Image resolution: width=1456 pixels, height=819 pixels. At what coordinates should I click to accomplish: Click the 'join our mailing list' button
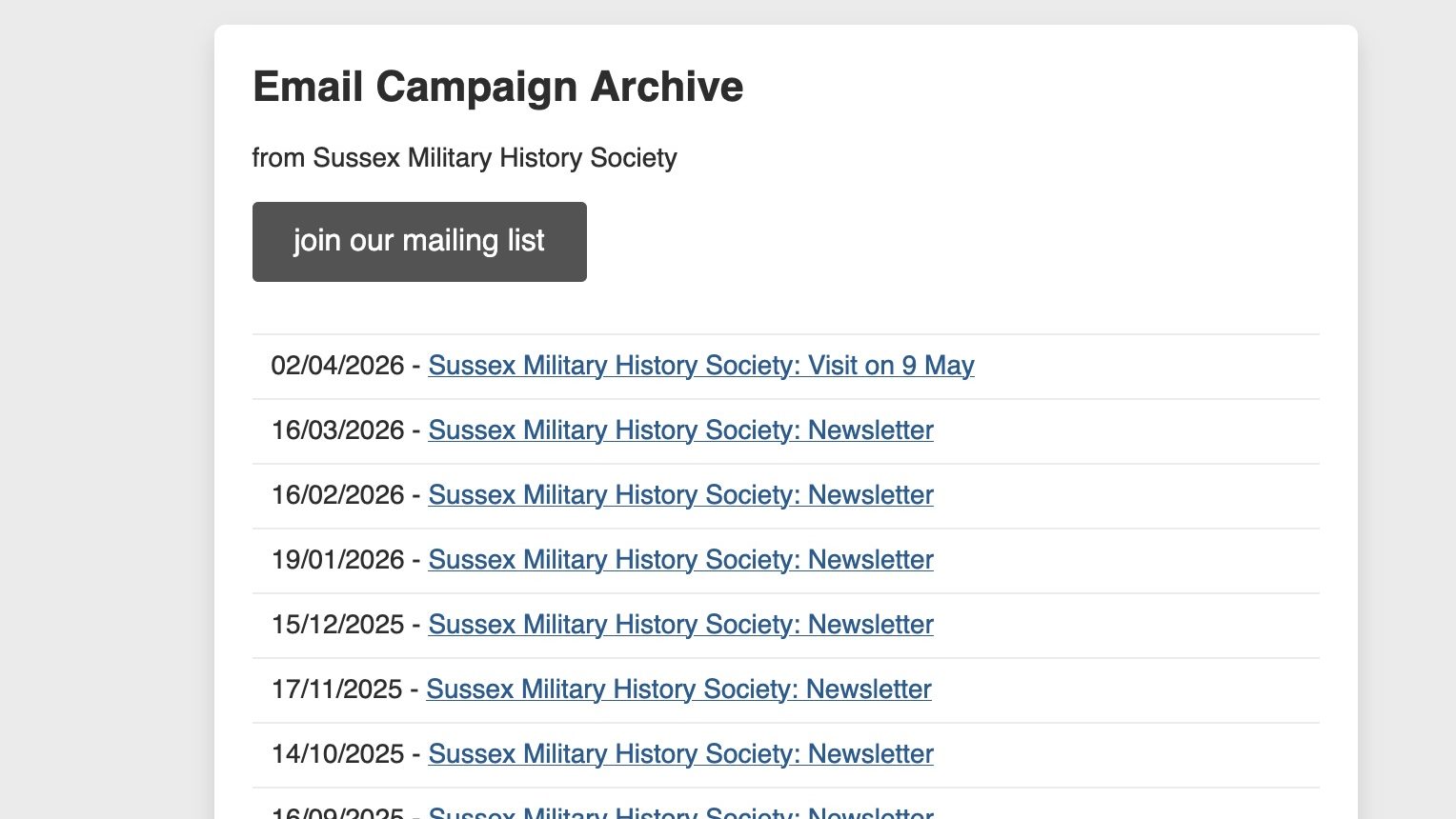(x=419, y=242)
